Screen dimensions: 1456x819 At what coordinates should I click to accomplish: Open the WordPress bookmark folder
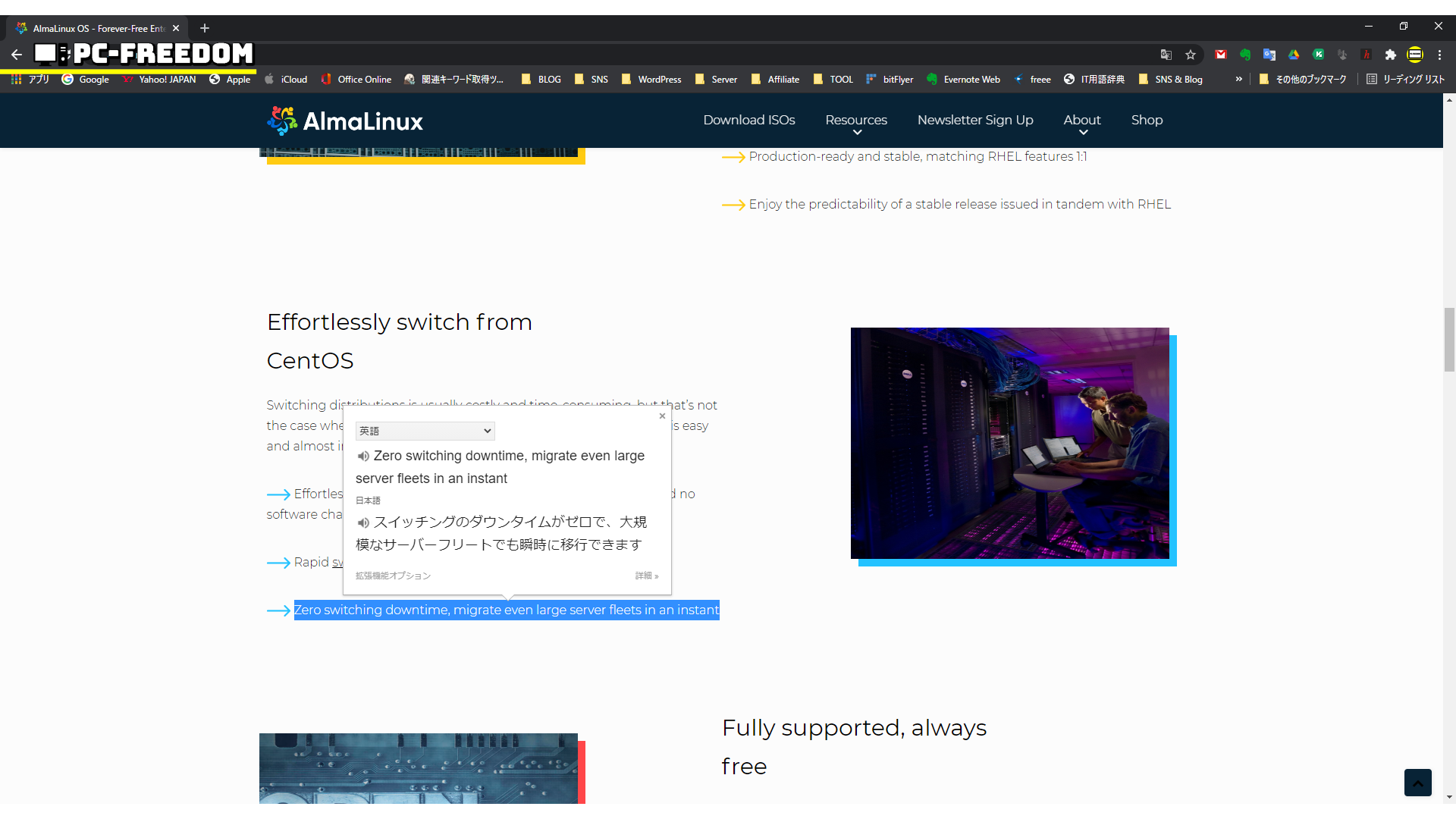coord(651,79)
